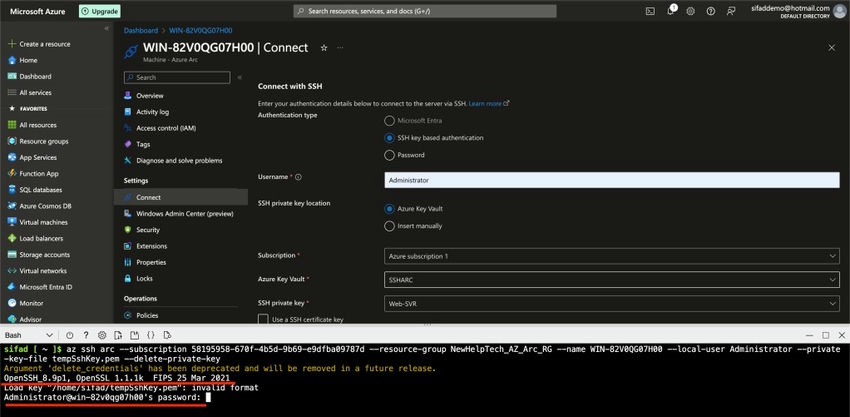The height and width of the screenshot is (417, 850).
Task: Click the SQL databases icon in sidebar
Action: click(12, 190)
